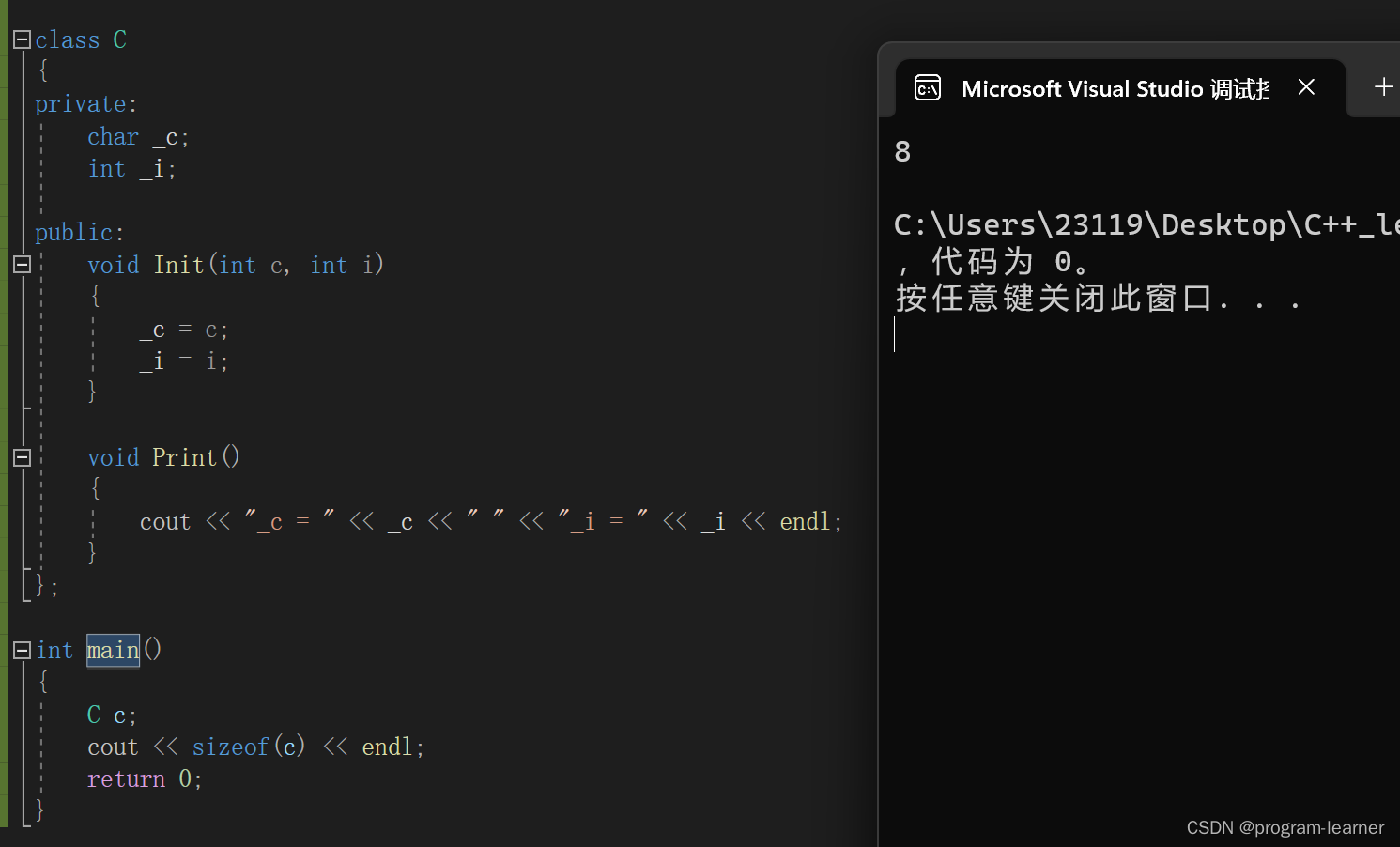The image size is (1400, 847).
Task: Click the '_c = c;' assignment line
Action: tap(184, 330)
